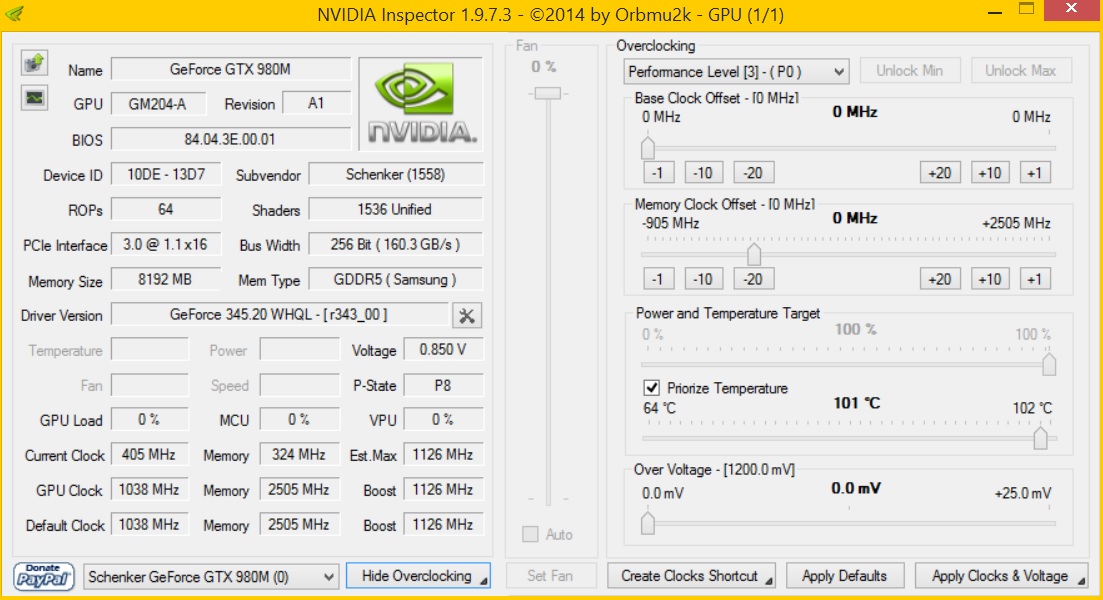Screen dimensions: 1103x600
Task: Click the green app icon in title bar
Action: tap(14, 13)
